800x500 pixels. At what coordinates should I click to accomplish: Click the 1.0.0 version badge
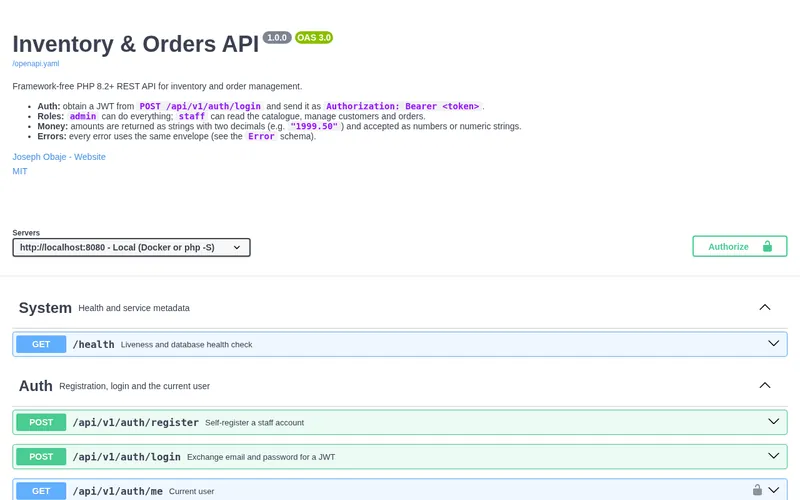tap(277, 37)
